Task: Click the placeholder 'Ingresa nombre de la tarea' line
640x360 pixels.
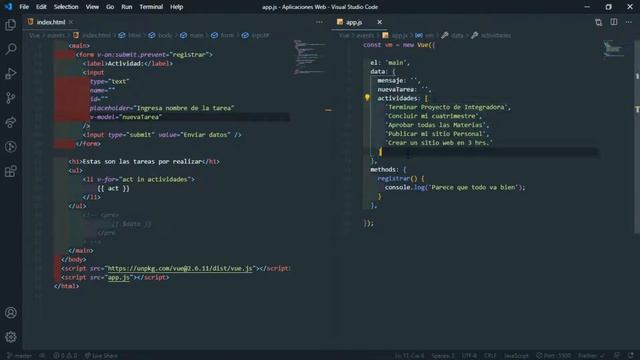Action: (x=162, y=108)
